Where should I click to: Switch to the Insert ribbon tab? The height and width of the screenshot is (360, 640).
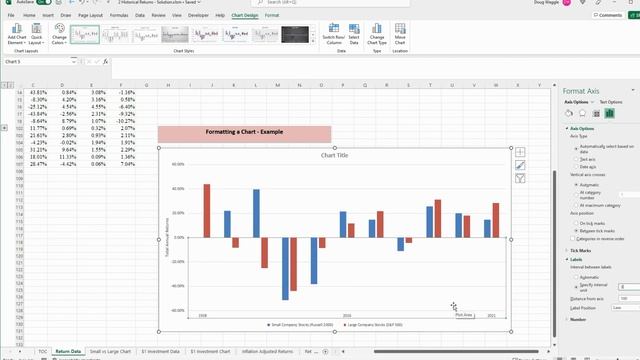tap(48, 15)
